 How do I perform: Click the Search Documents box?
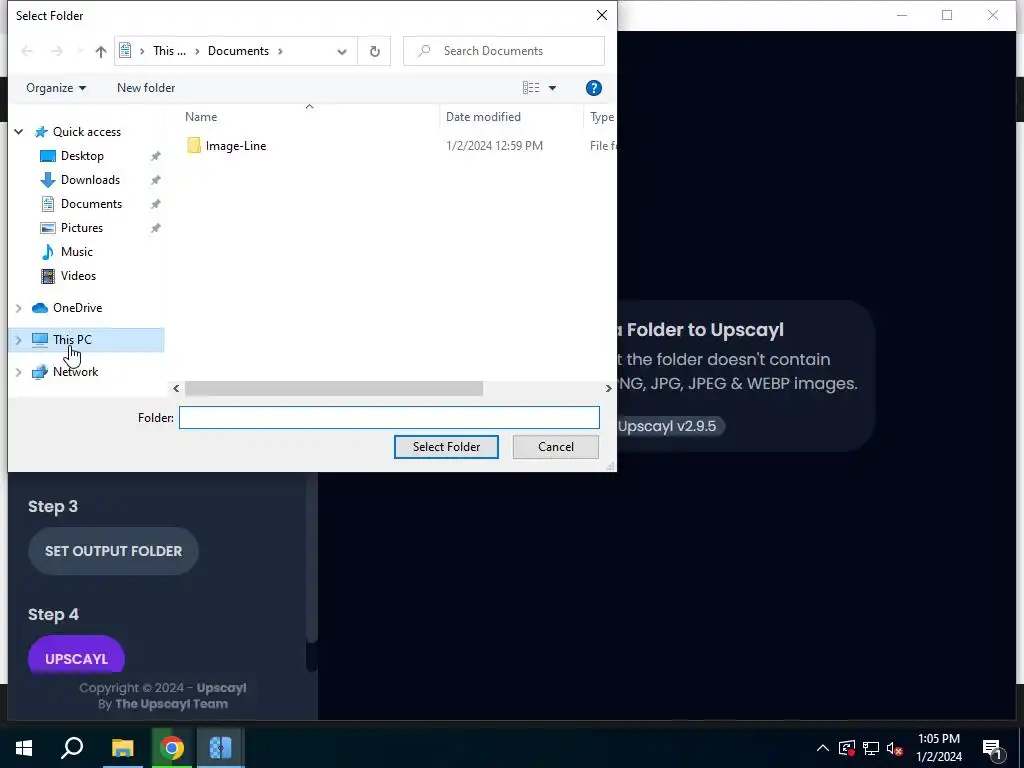pyautogui.click(x=504, y=51)
